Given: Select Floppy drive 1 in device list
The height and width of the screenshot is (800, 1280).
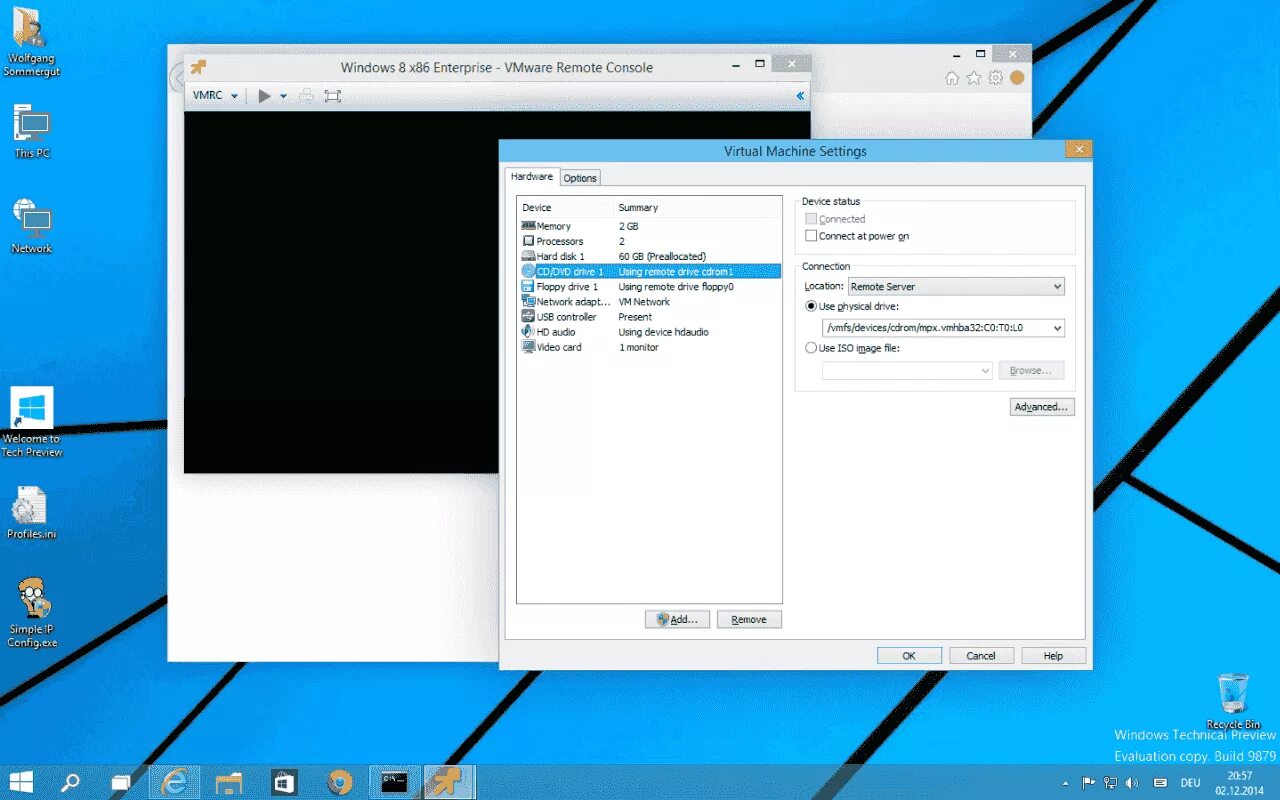Looking at the screenshot, I should point(649,286).
